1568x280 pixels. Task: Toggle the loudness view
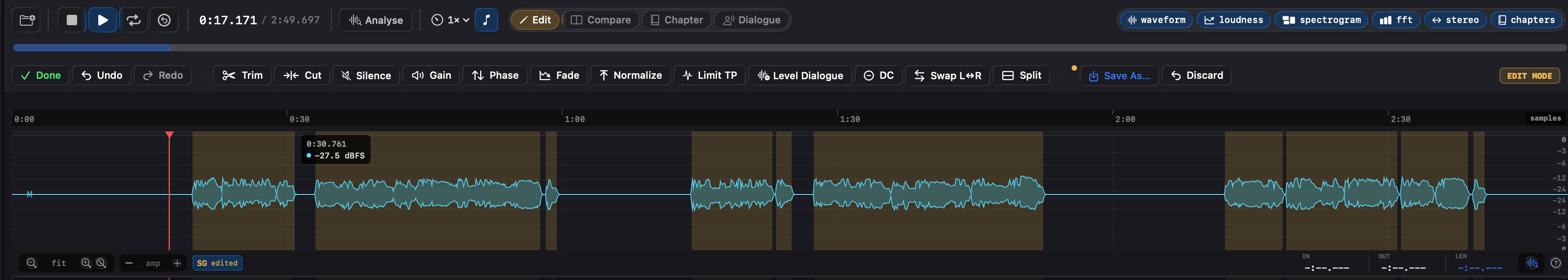pyautogui.click(x=1234, y=20)
